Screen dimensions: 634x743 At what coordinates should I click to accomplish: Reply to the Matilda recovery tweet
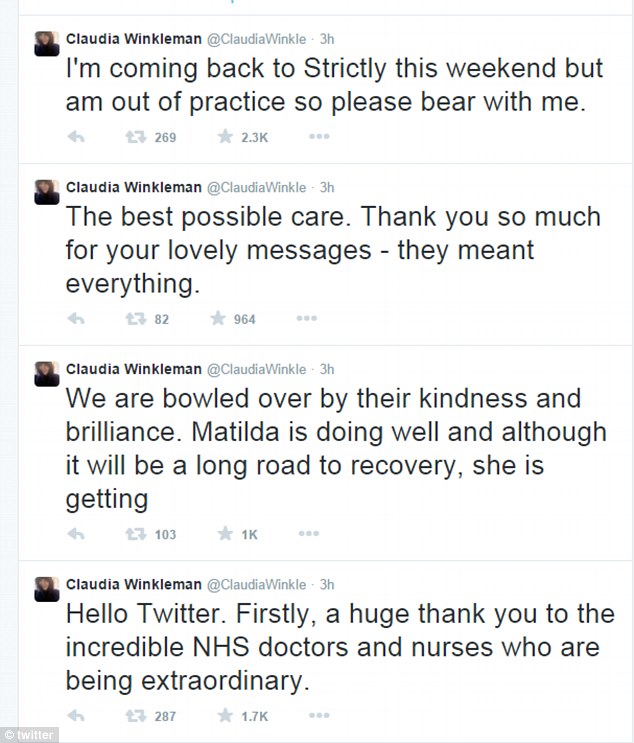(75, 534)
